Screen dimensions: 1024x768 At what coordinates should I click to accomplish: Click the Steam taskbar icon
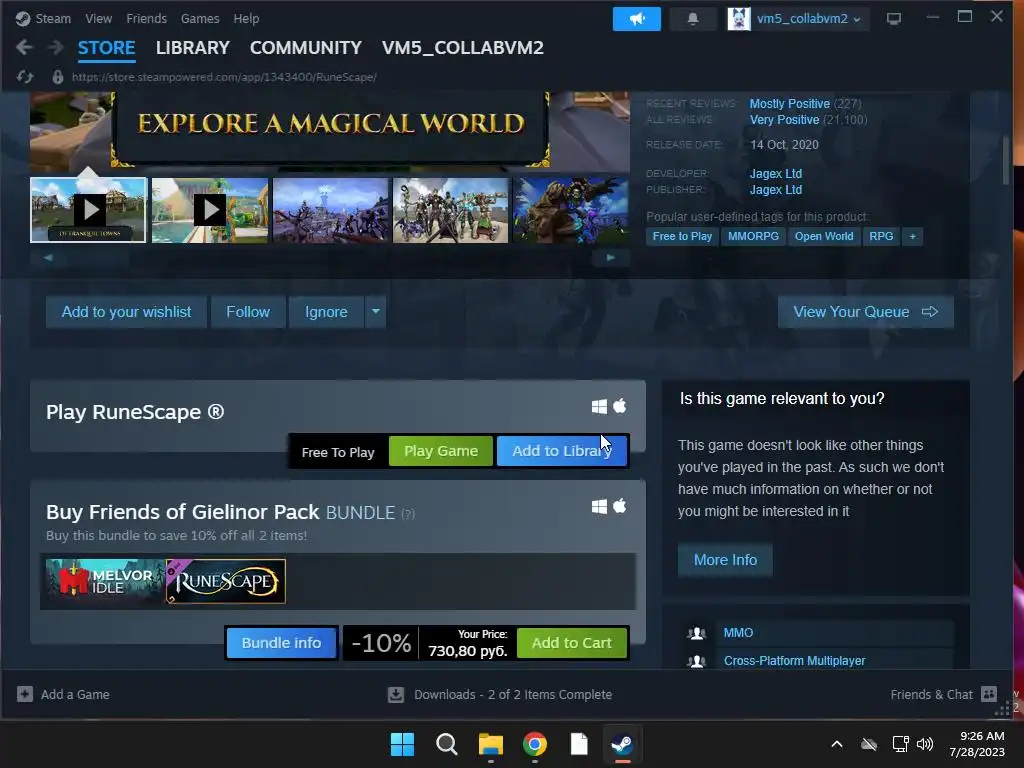click(x=622, y=744)
